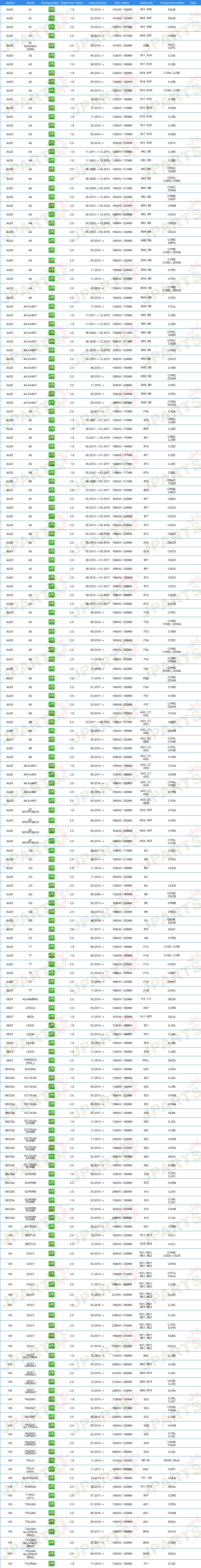The width and height of the screenshot is (201, 1568).
Task: Click fuel icon in TIGUAN ALLSPACE DGVA row
Action: click(x=52, y=1532)
